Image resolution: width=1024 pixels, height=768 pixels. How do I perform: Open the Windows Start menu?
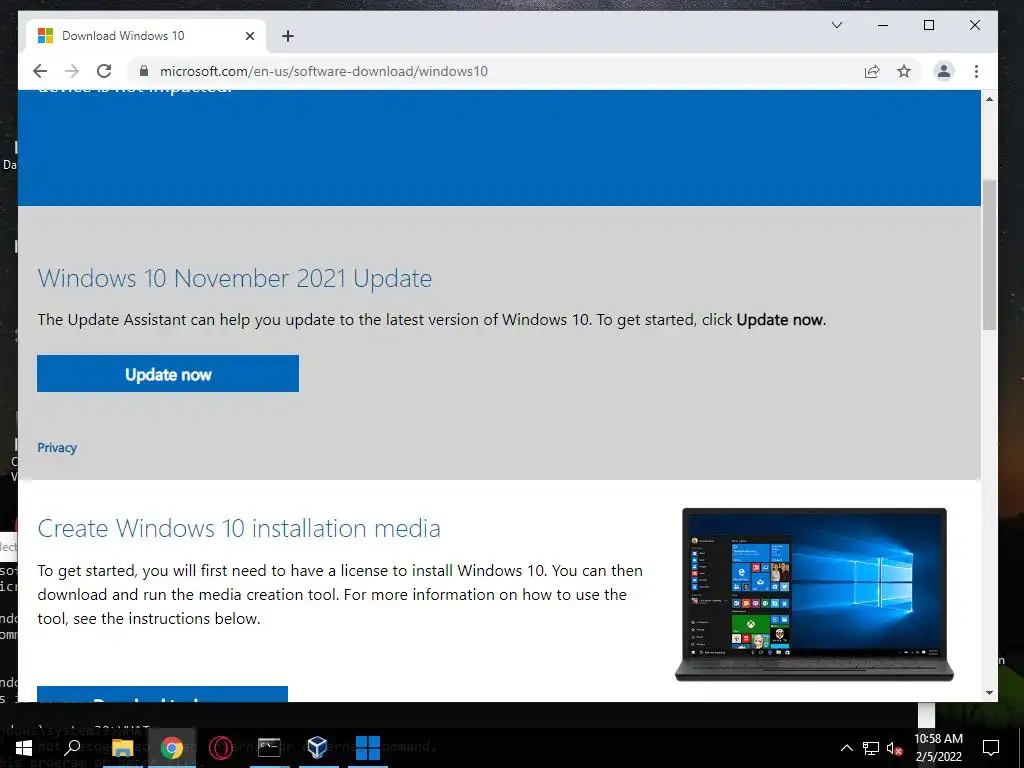(24, 748)
